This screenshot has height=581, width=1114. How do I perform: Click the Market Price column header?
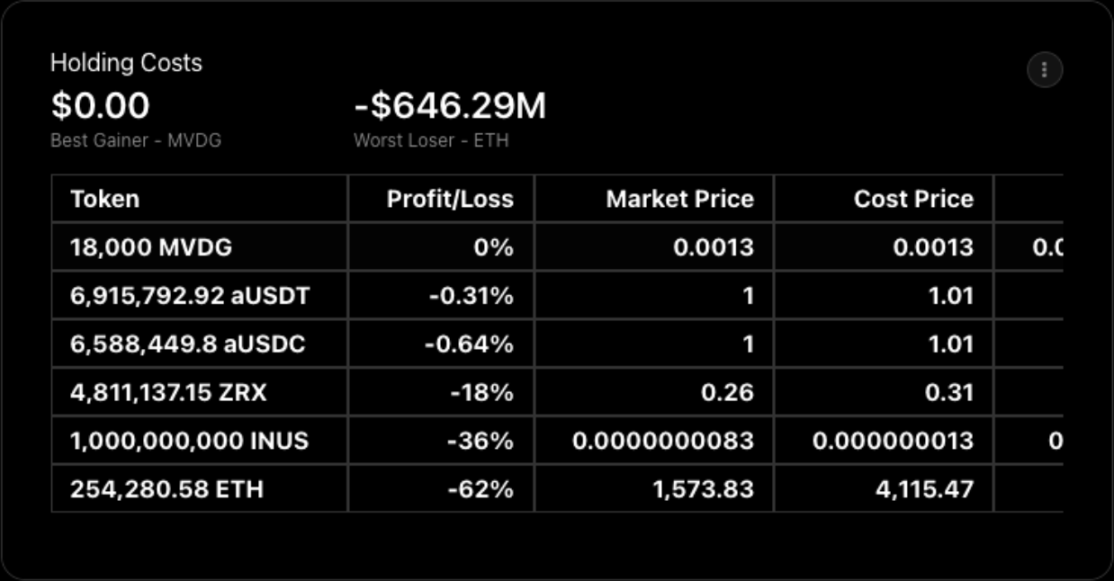click(679, 199)
